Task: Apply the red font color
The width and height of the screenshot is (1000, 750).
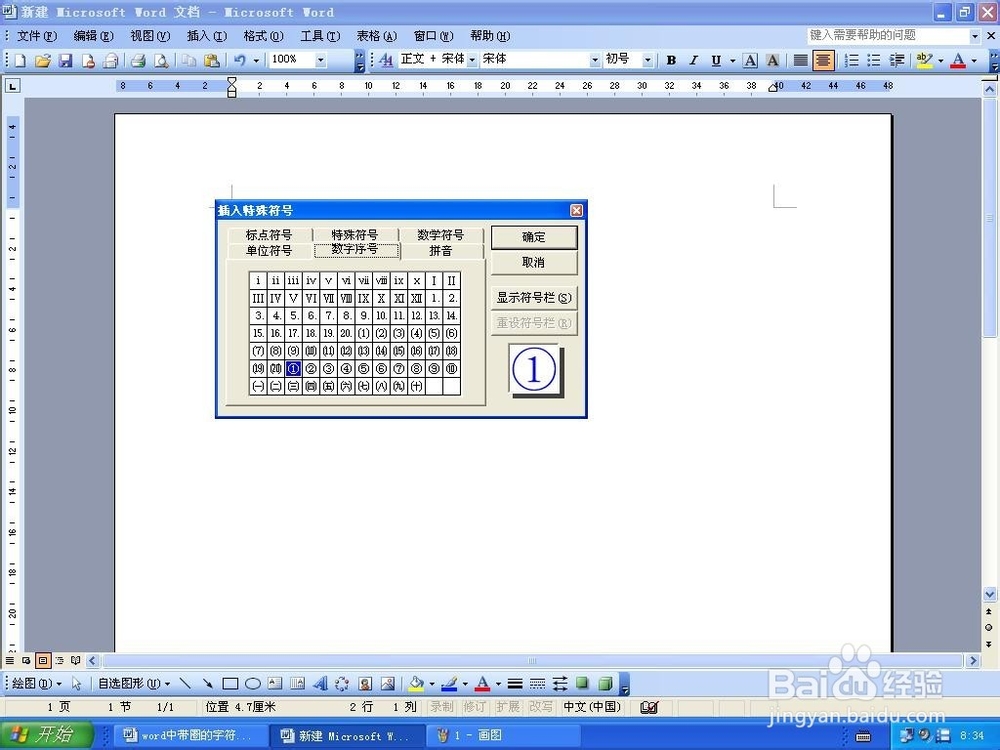Action: click(958, 61)
